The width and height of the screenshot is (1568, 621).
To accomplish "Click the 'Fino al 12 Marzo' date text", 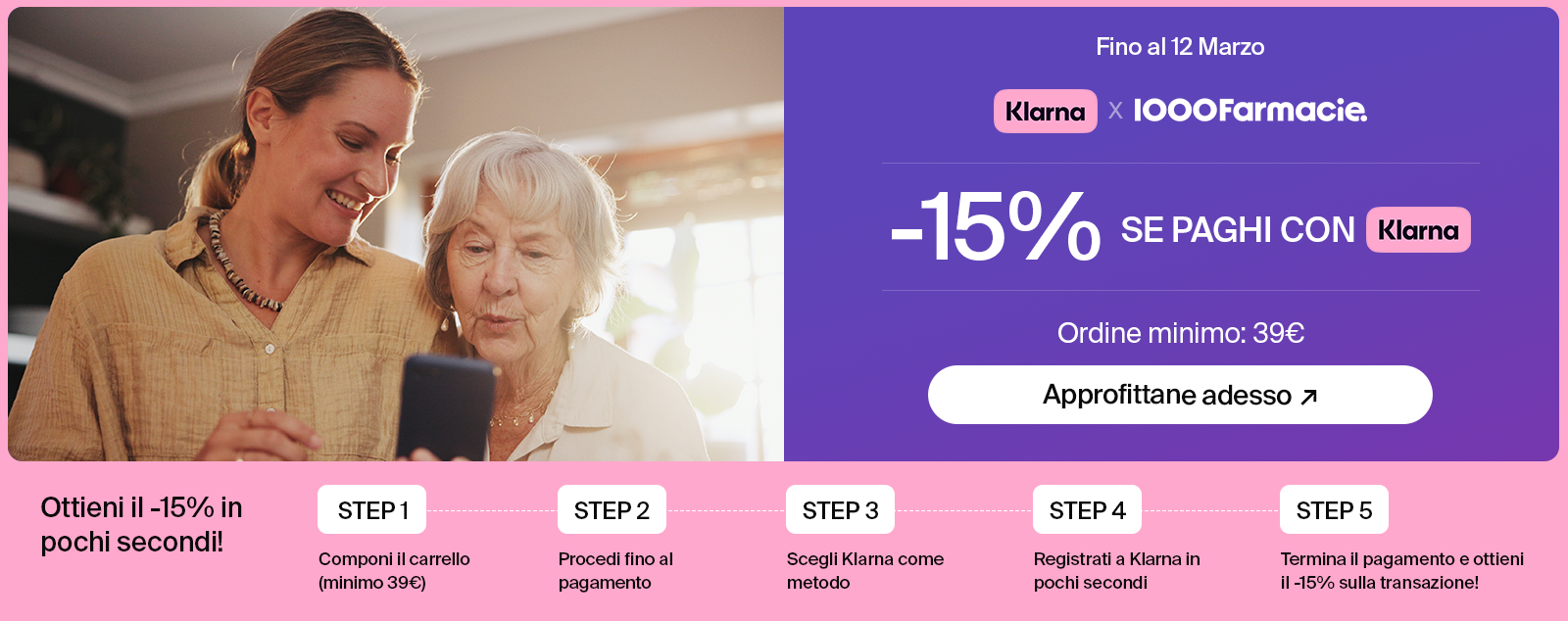I will [x=1180, y=47].
